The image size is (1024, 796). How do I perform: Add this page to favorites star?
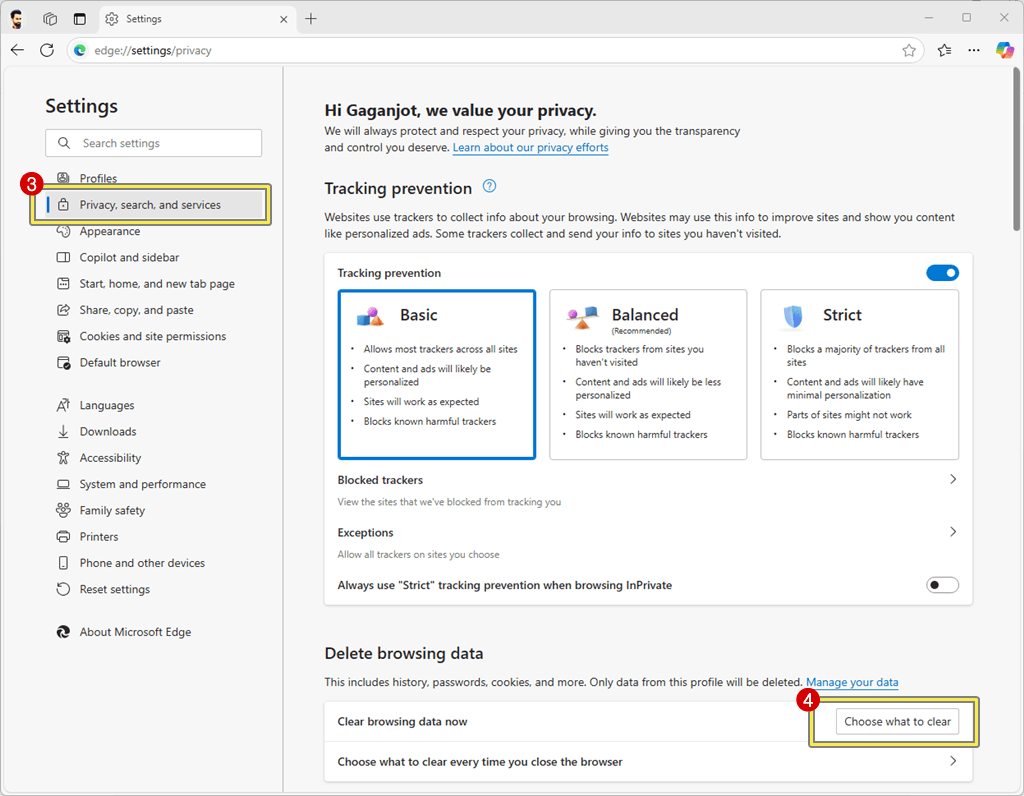908,50
